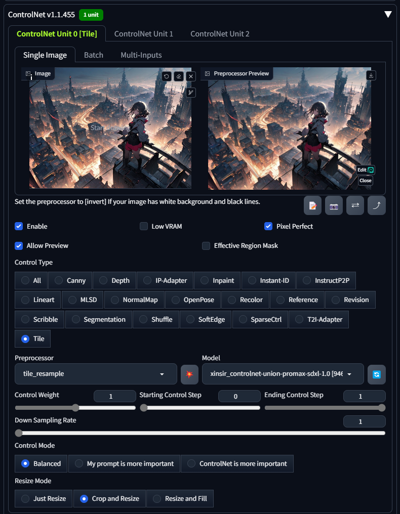
Task: Select ControlNet is more important mode
Action: click(x=237, y=464)
